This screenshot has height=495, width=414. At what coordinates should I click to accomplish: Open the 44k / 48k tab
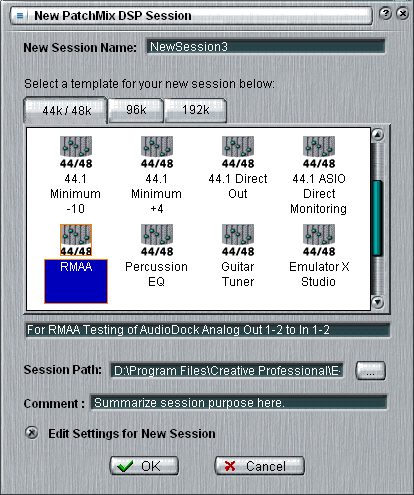(66, 110)
